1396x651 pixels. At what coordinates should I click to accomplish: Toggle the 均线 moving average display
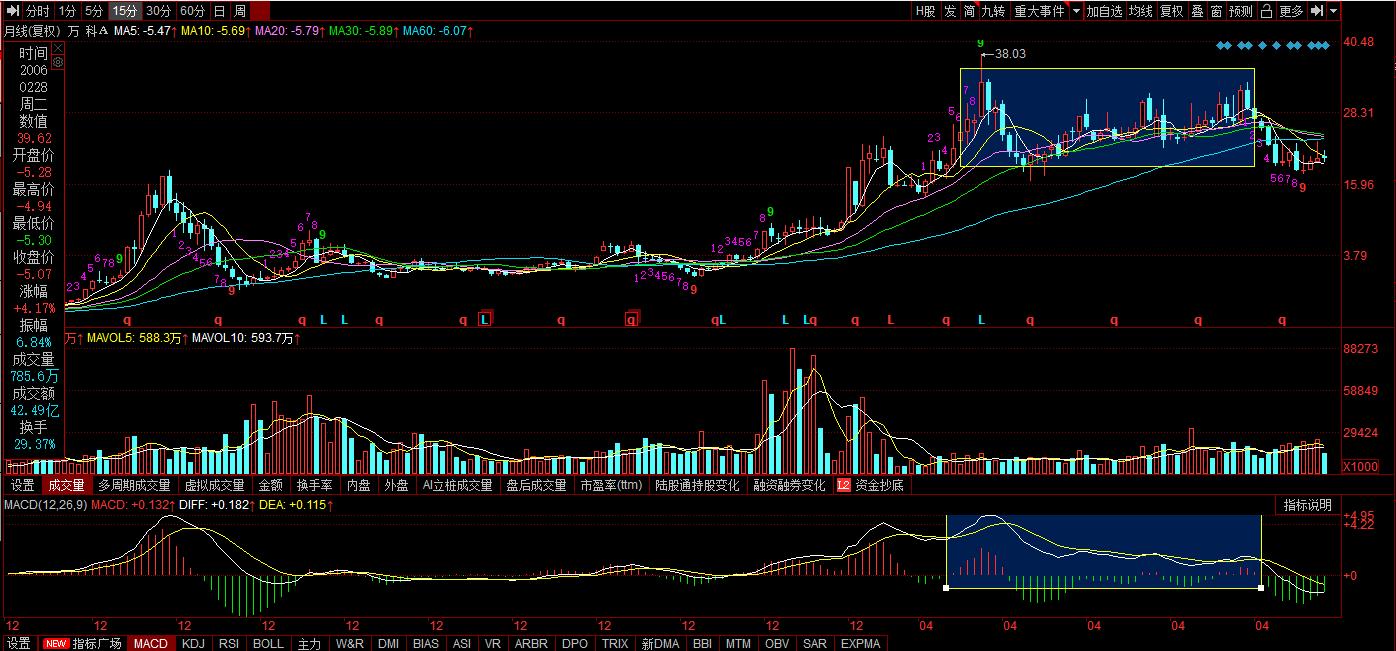(x=1140, y=11)
